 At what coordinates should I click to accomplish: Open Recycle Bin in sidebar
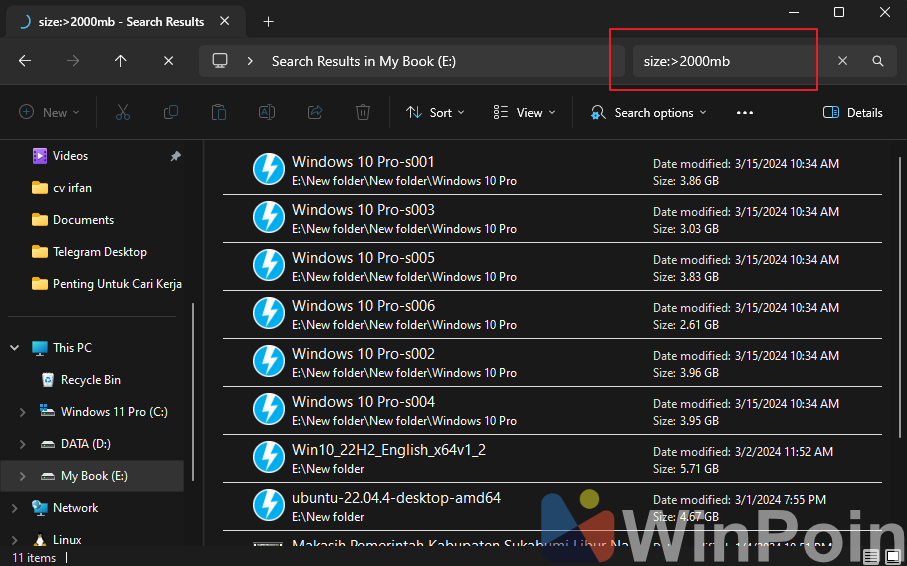pos(91,380)
